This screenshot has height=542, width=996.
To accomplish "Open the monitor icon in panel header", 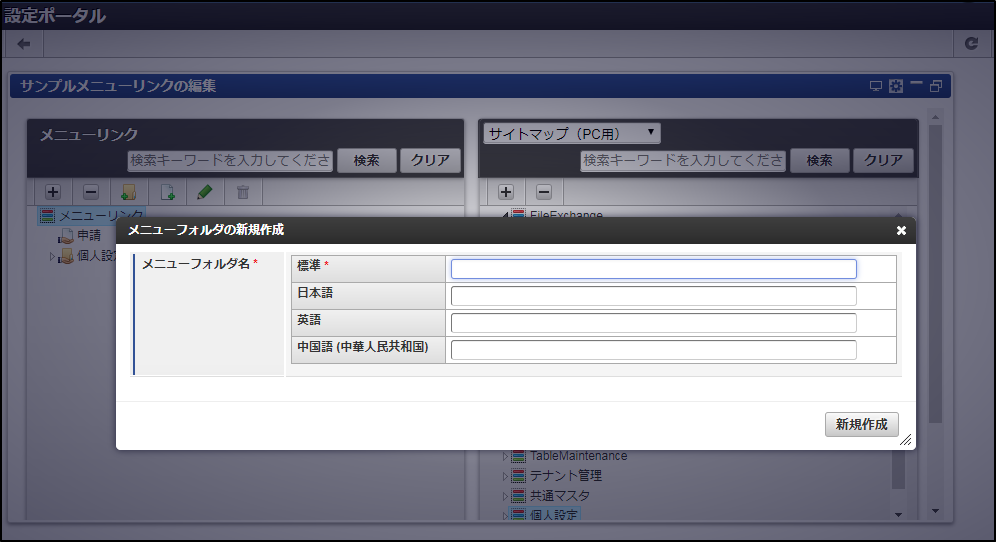I will pyautogui.click(x=876, y=86).
